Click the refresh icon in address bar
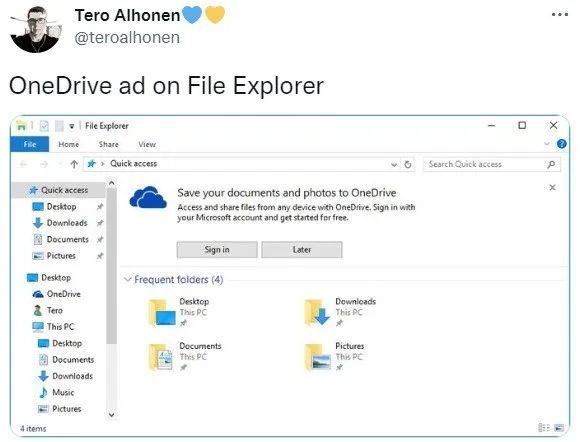This screenshot has height=442, width=588. click(x=408, y=164)
